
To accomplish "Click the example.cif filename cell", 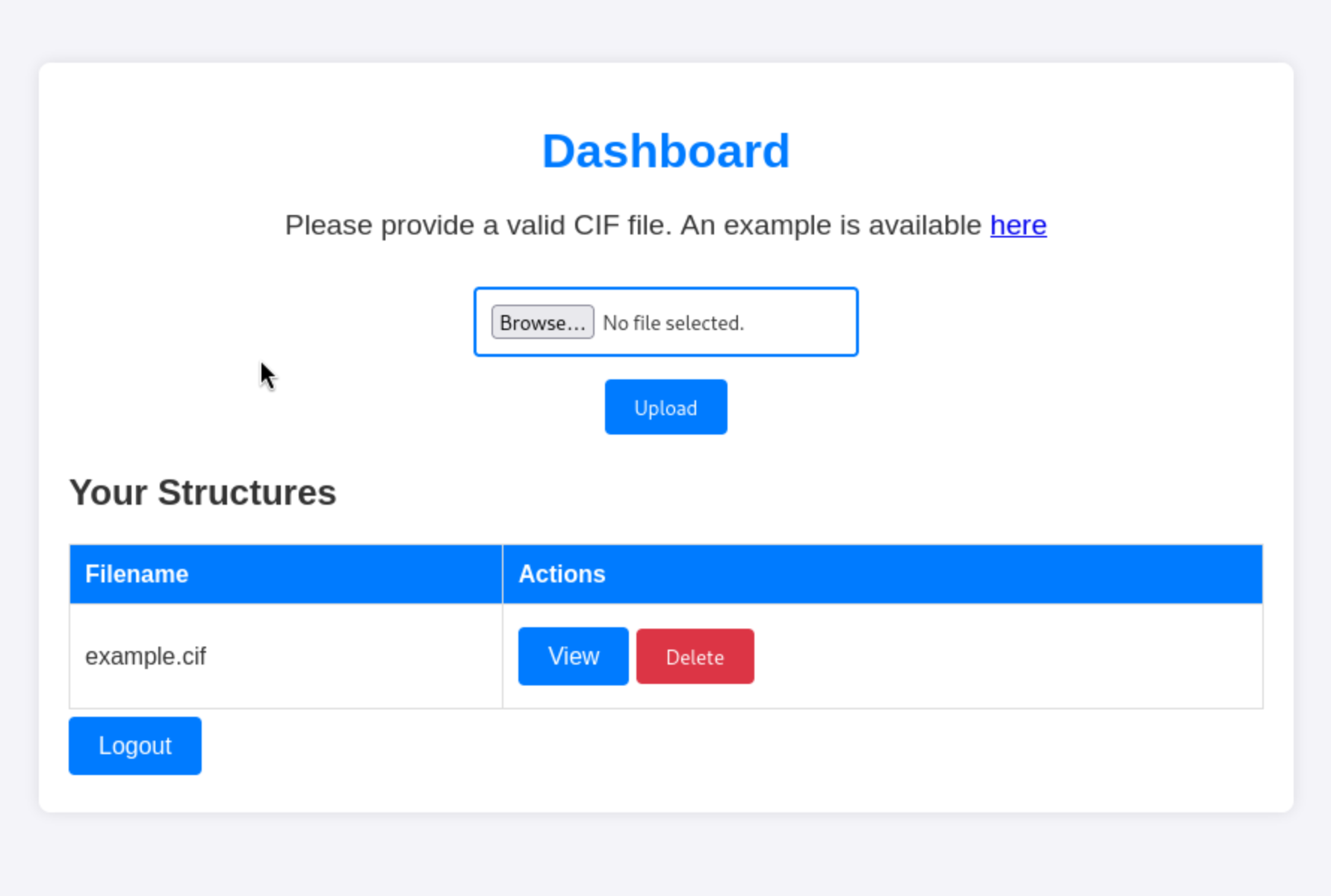I will (146, 656).
